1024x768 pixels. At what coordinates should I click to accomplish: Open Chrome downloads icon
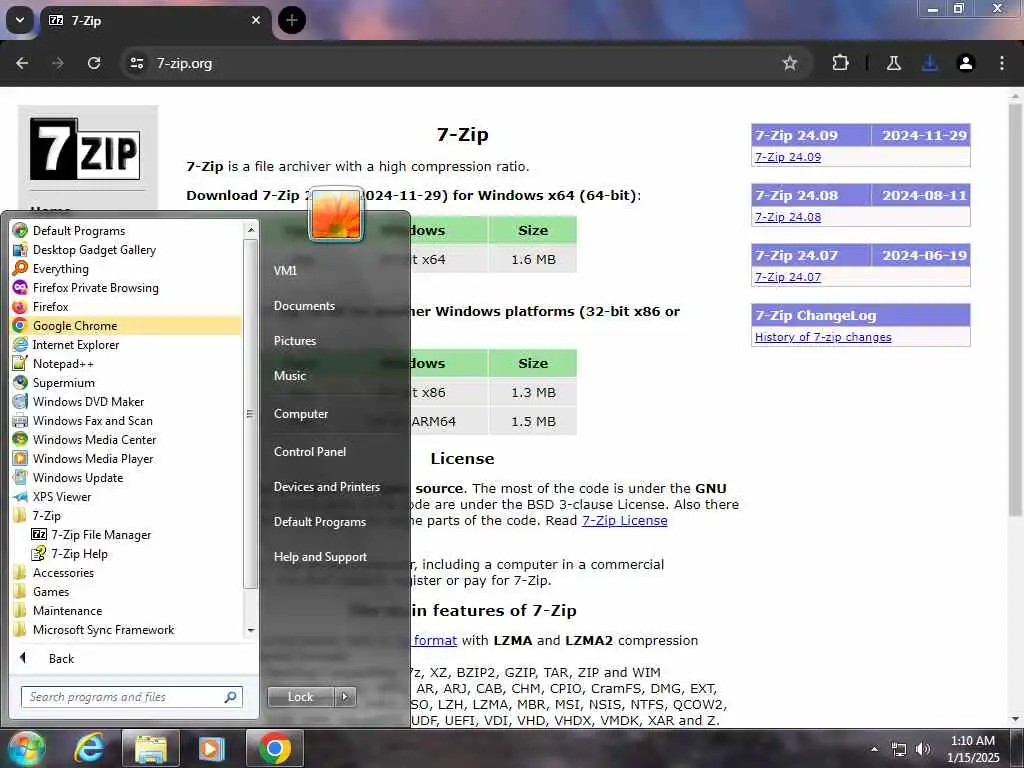(929, 63)
